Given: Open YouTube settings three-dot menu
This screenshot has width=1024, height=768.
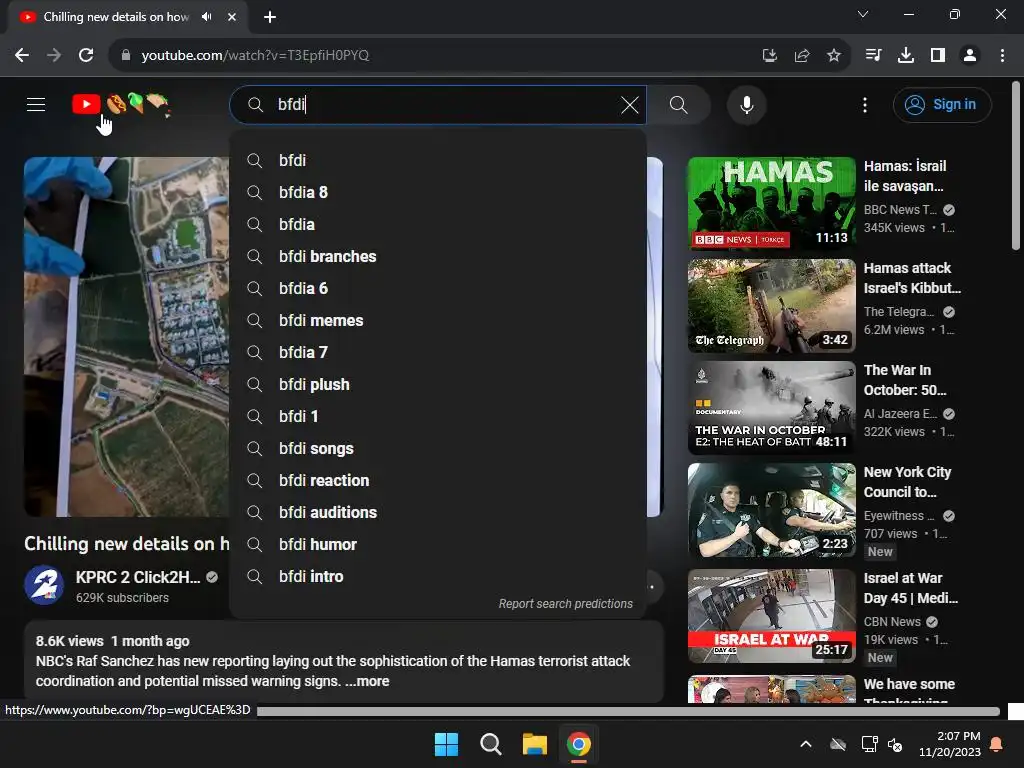Looking at the screenshot, I should tap(865, 104).
